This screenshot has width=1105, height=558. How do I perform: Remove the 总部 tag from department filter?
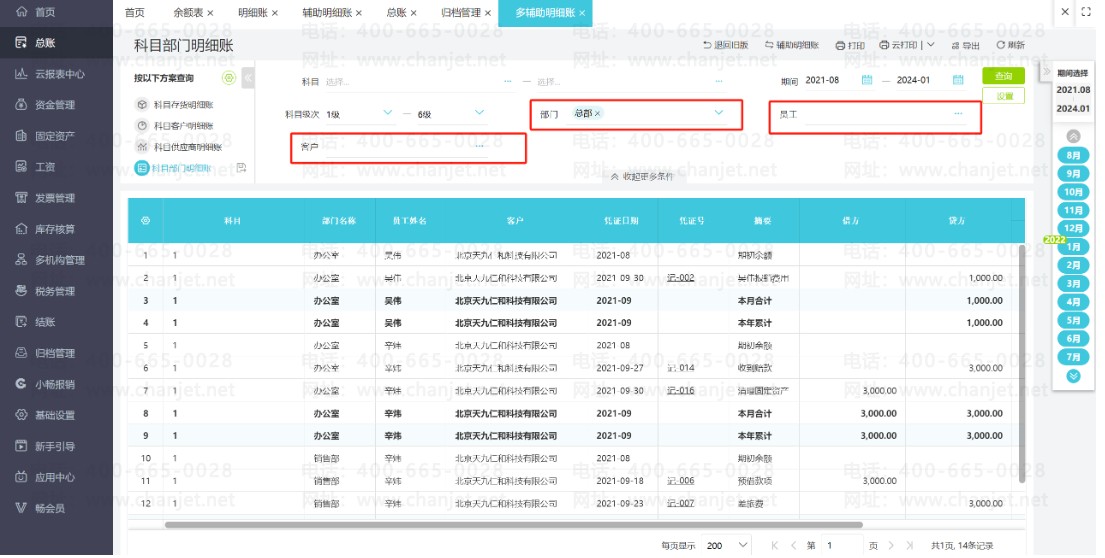(x=598, y=114)
